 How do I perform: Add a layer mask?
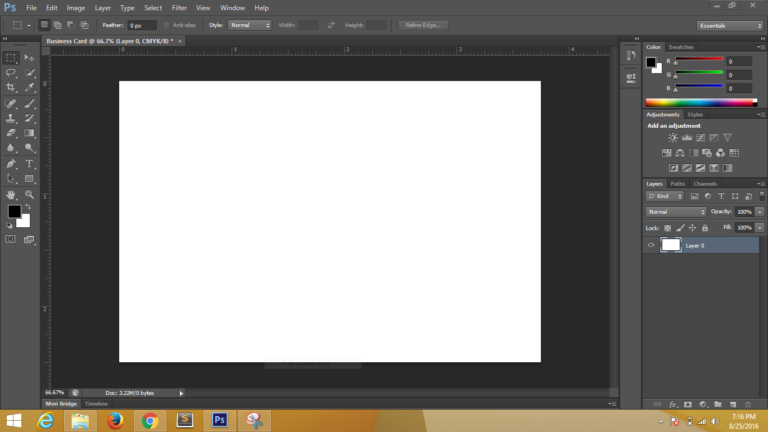688,404
